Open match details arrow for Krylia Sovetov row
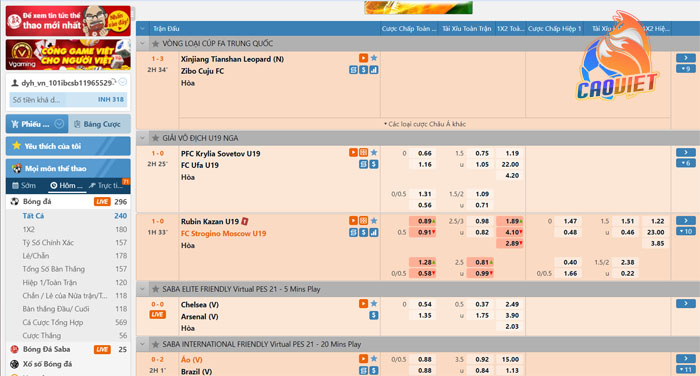The height and width of the screenshot is (376, 700). (x=686, y=152)
